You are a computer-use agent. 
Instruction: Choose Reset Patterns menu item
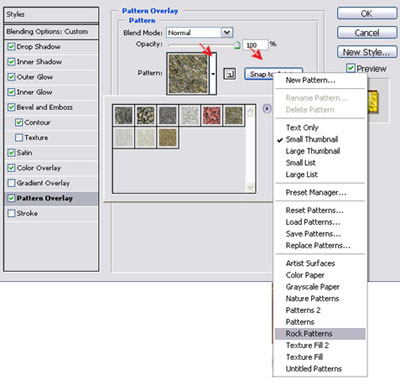(314, 210)
